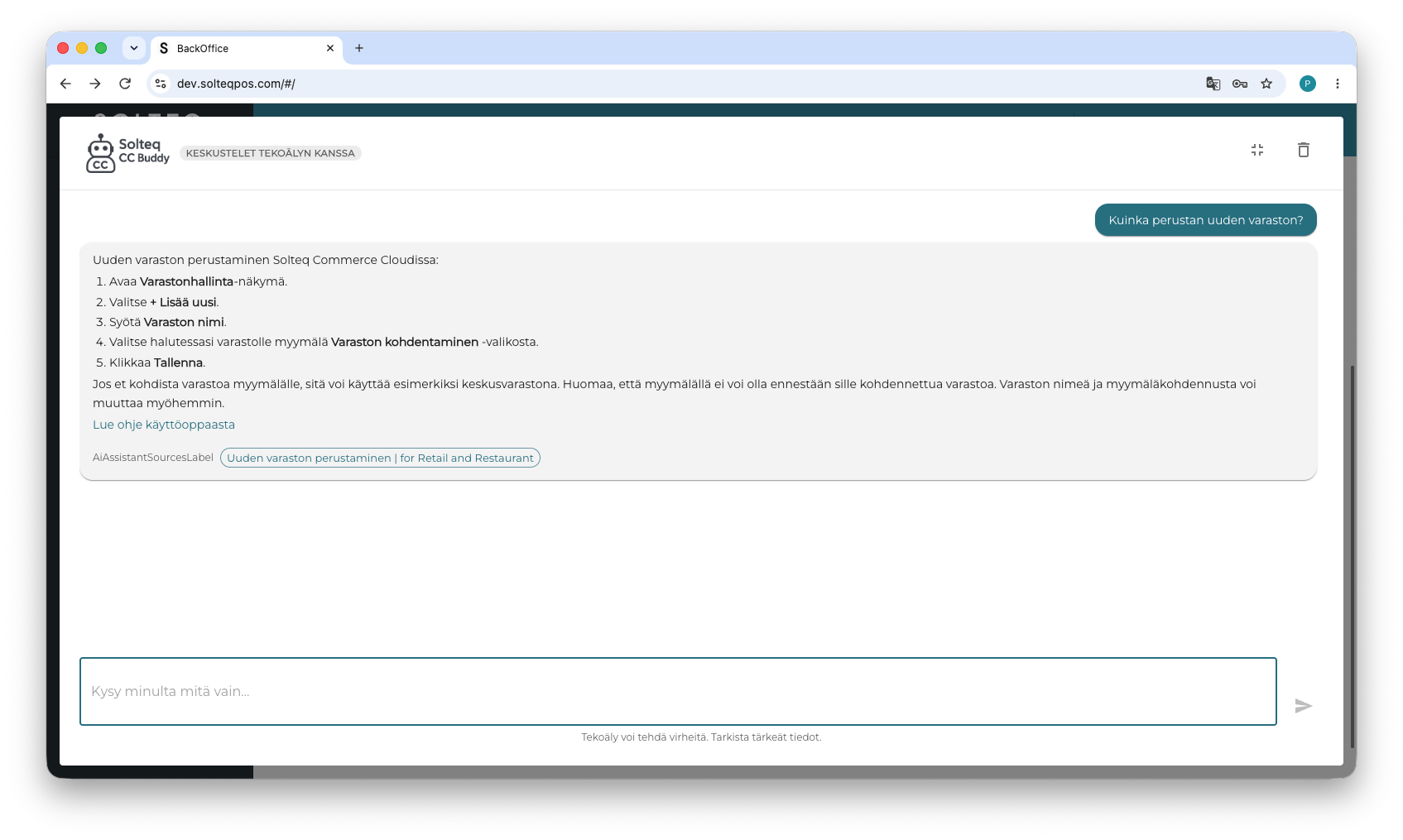This screenshot has width=1403, height=840.
Task: Open Chrome three-dot menu
Action: click(1338, 84)
